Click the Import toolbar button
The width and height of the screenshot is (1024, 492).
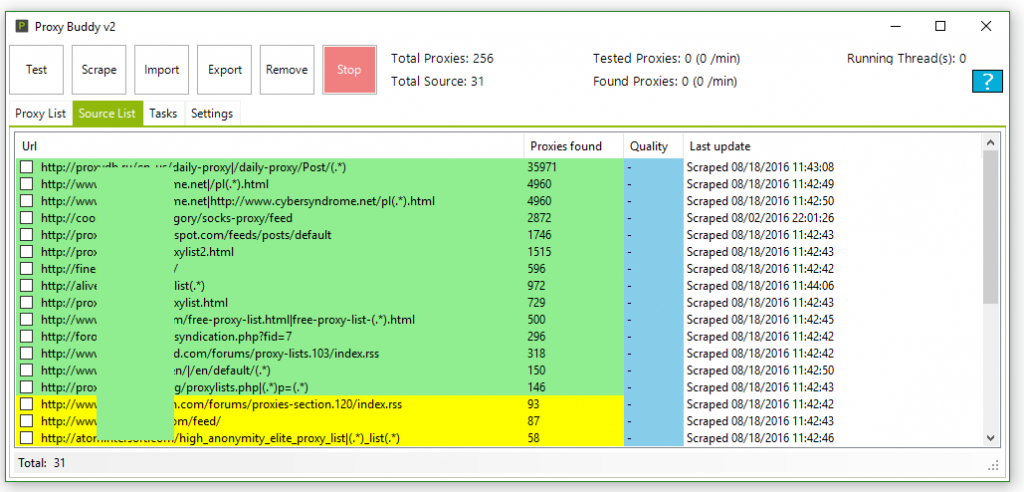tap(161, 70)
